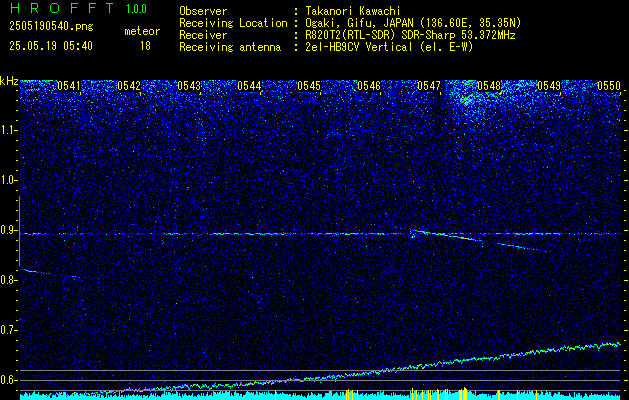Click the 0550 time marker

[x=609, y=86]
